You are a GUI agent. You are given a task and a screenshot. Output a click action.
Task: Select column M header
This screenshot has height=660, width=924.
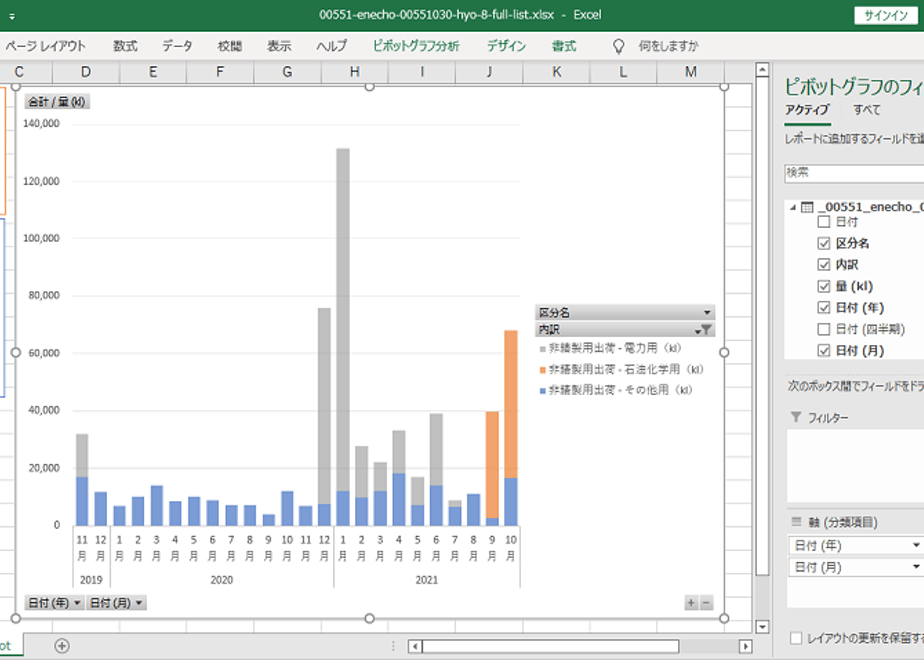(x=691, y=72)
